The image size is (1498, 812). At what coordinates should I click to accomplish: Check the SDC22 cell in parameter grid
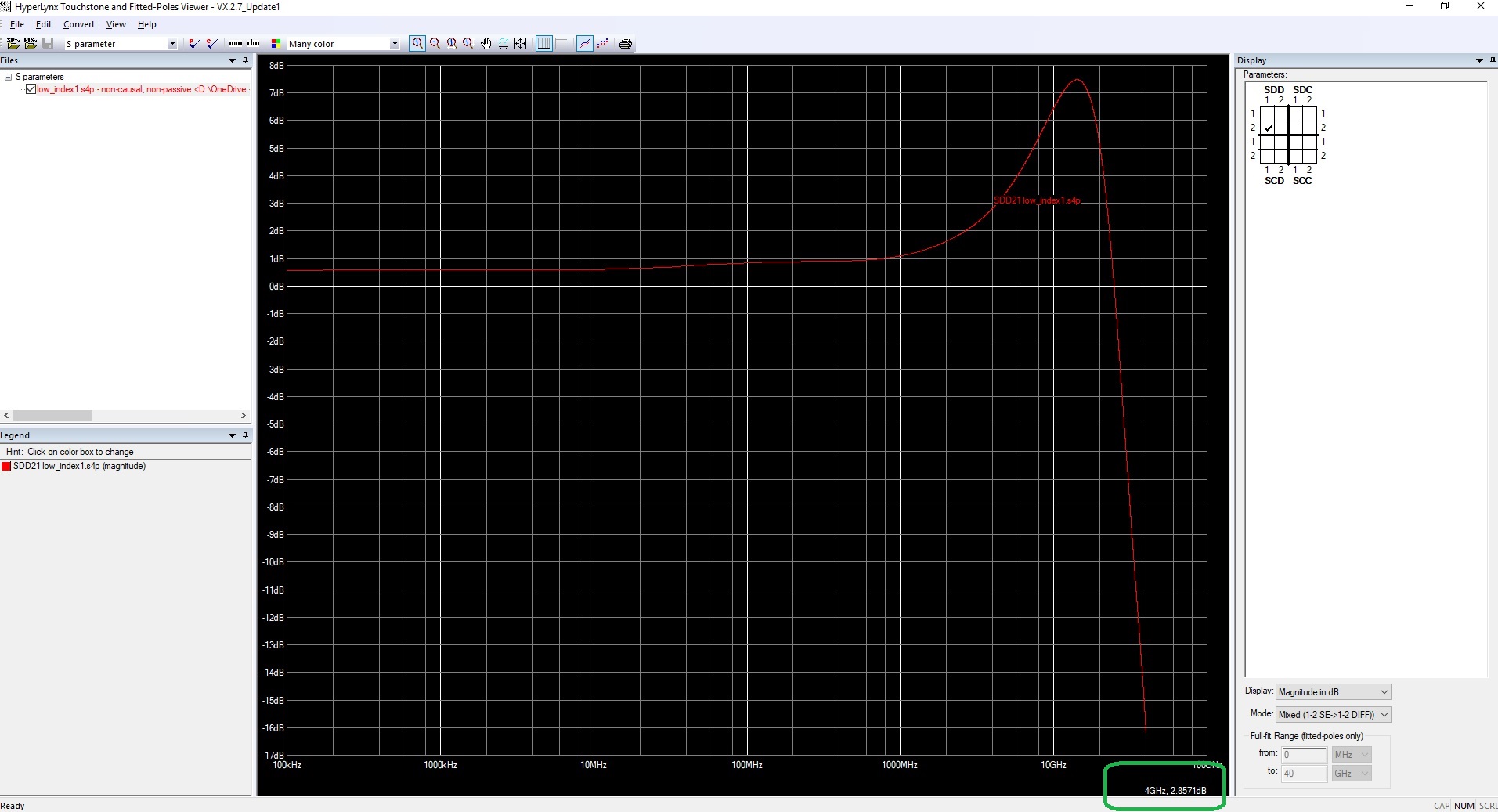pyautogui.click(x=1310, y=128)
